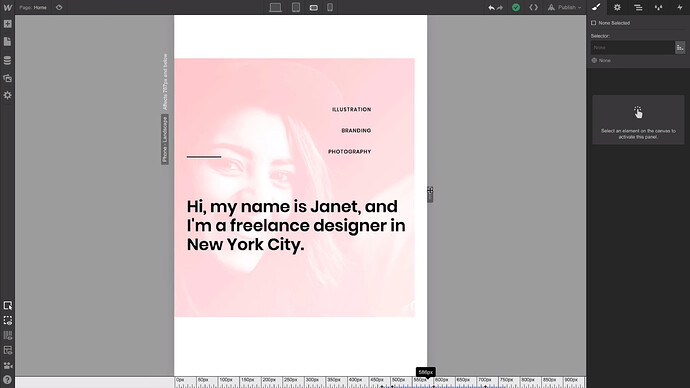Switch to Phone Portrait breakpoint
690x388 pixels.
(x=330, y=7)
